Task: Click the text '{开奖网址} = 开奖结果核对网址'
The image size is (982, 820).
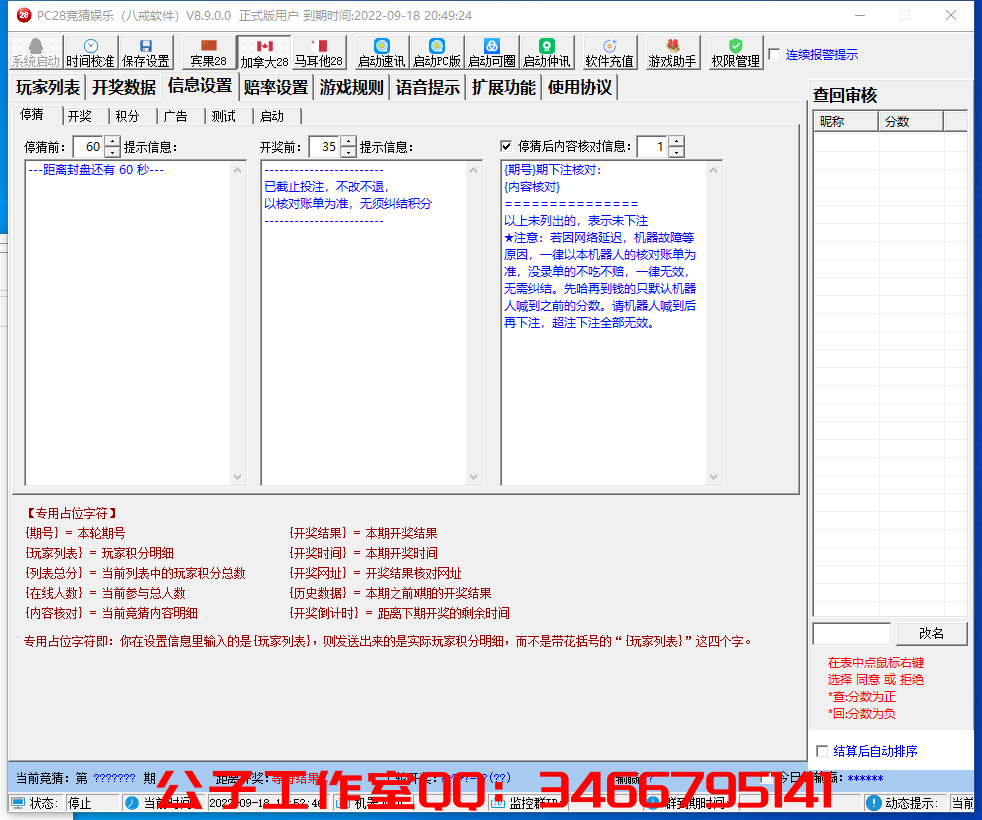Action: click(x=375, y=573)
